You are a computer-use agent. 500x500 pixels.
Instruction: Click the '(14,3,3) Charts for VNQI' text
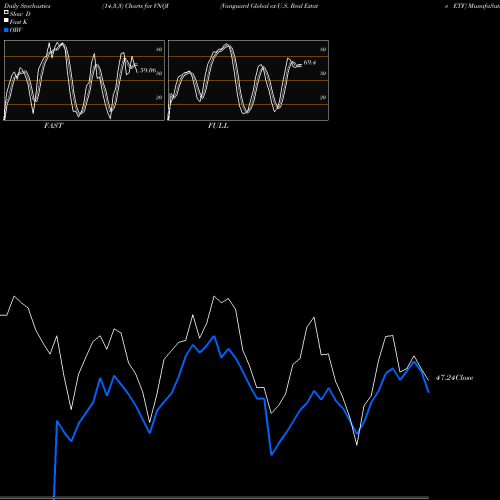coord(135,6)
